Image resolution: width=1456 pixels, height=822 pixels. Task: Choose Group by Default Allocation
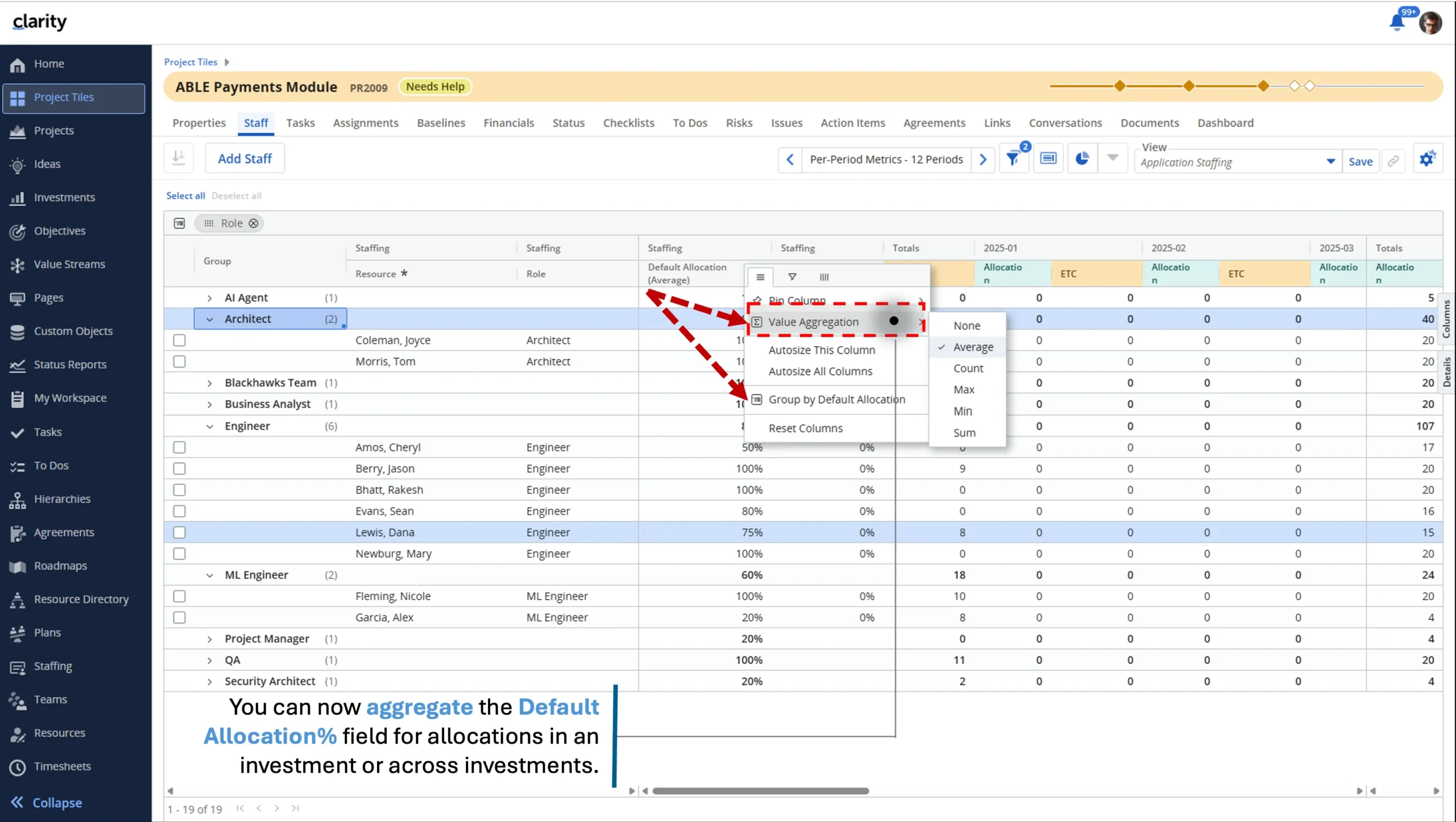pyautogui.click(x=836, y=400)
